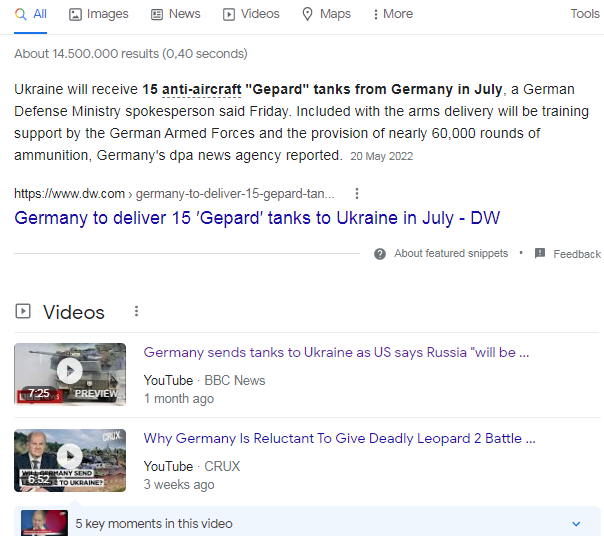The image size is (604, 536).
Task: Open the Maps search tab
Action: (x=326, y=14)
